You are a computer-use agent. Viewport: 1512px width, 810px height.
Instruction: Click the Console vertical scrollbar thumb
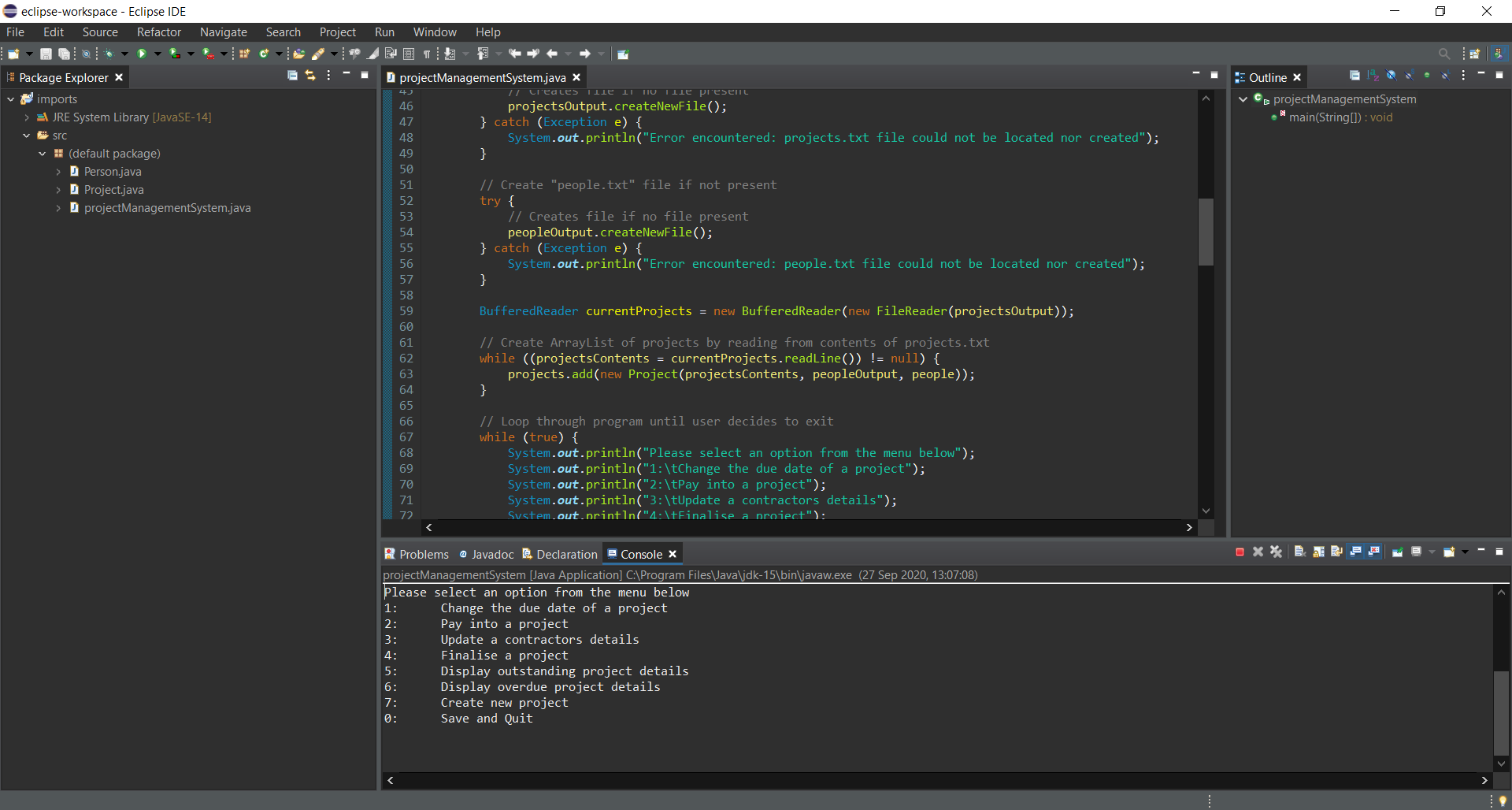tap(1502, 713)
